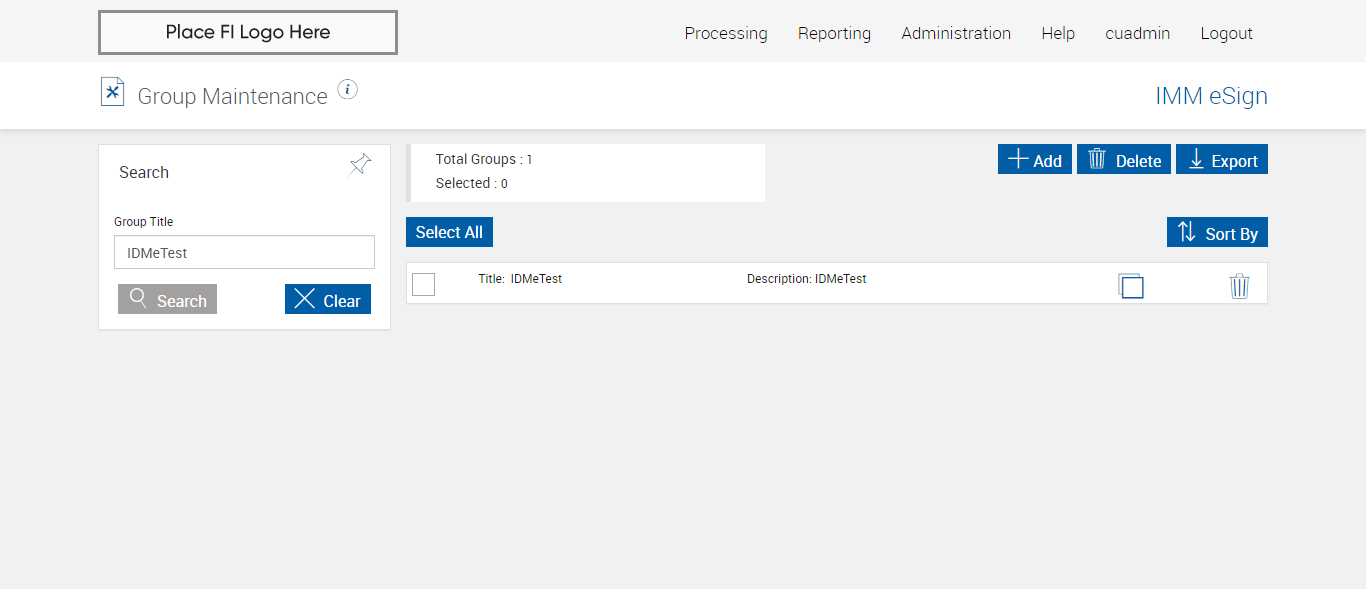Run the search with magnifier button
Viewport: 1366px width, 589px height.
coord(167,300)
